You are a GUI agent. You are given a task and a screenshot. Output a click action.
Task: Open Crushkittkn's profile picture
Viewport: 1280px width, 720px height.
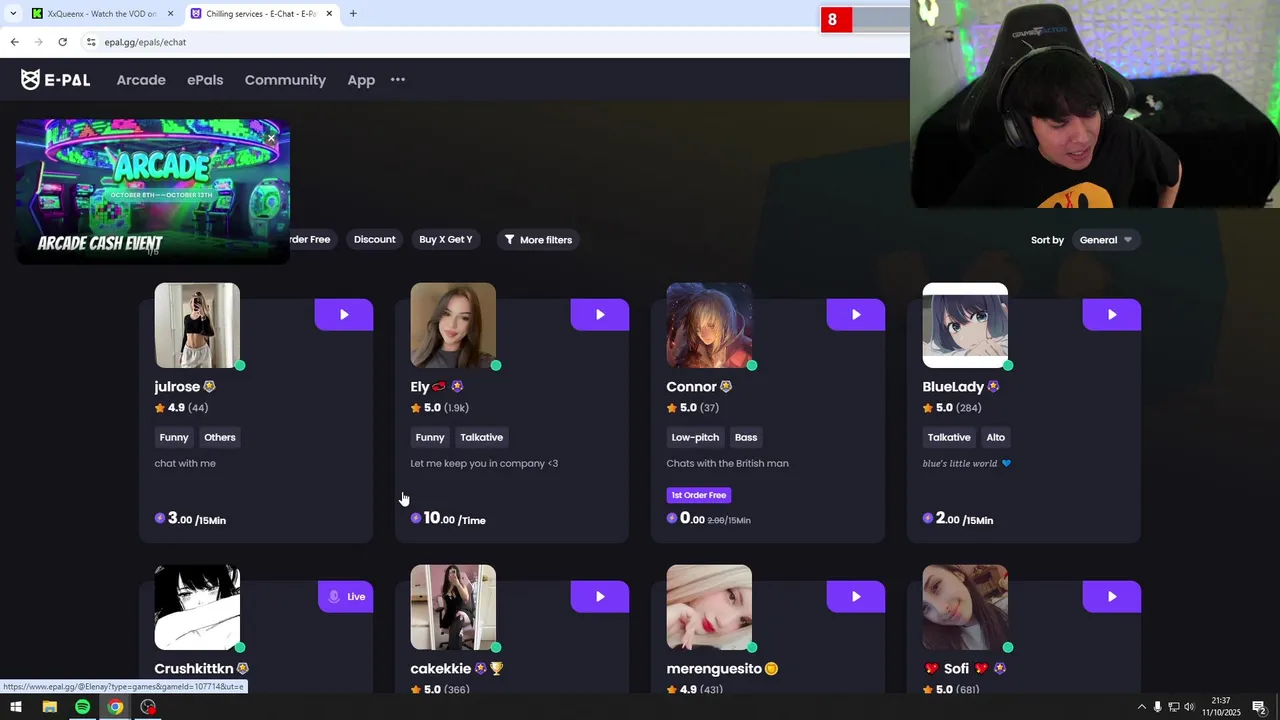[197, 607]
